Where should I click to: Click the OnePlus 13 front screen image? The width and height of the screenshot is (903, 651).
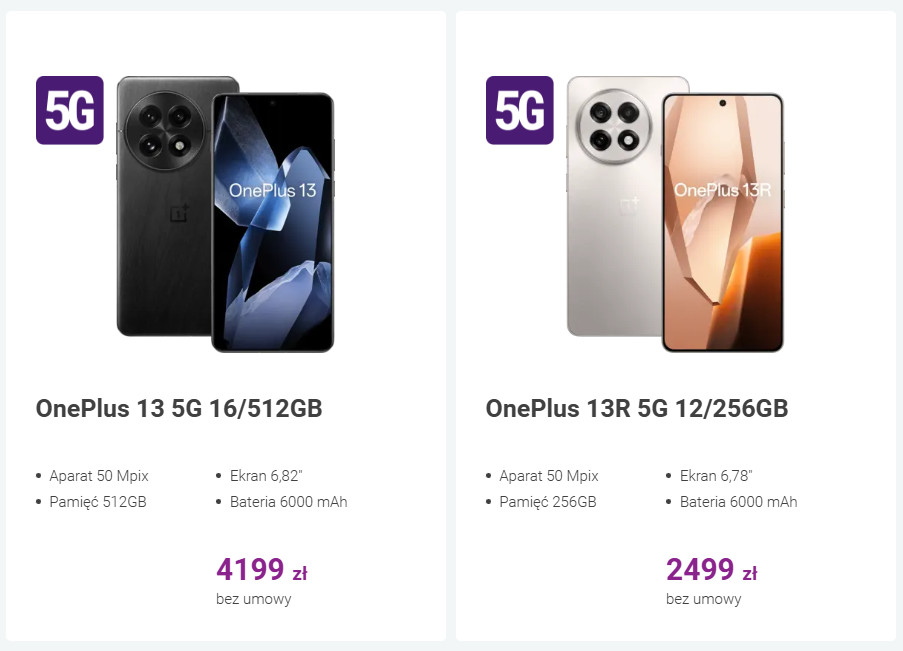pyautogui.click(x=273, y=222)
